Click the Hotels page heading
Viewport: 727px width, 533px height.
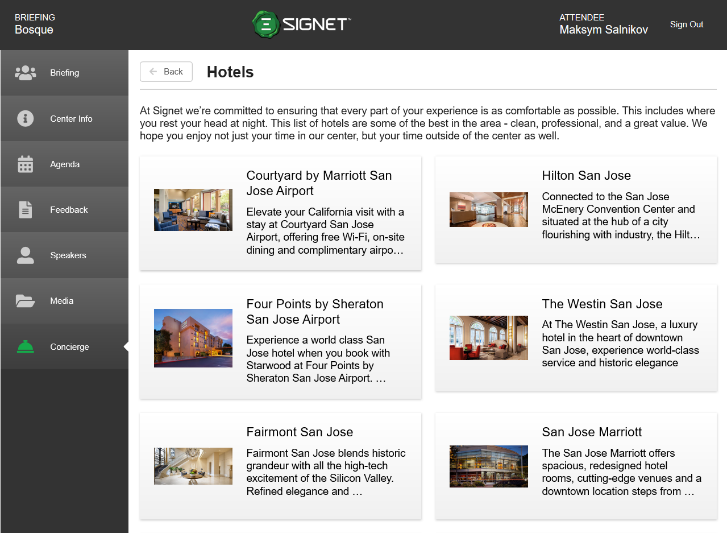(230, 72)
